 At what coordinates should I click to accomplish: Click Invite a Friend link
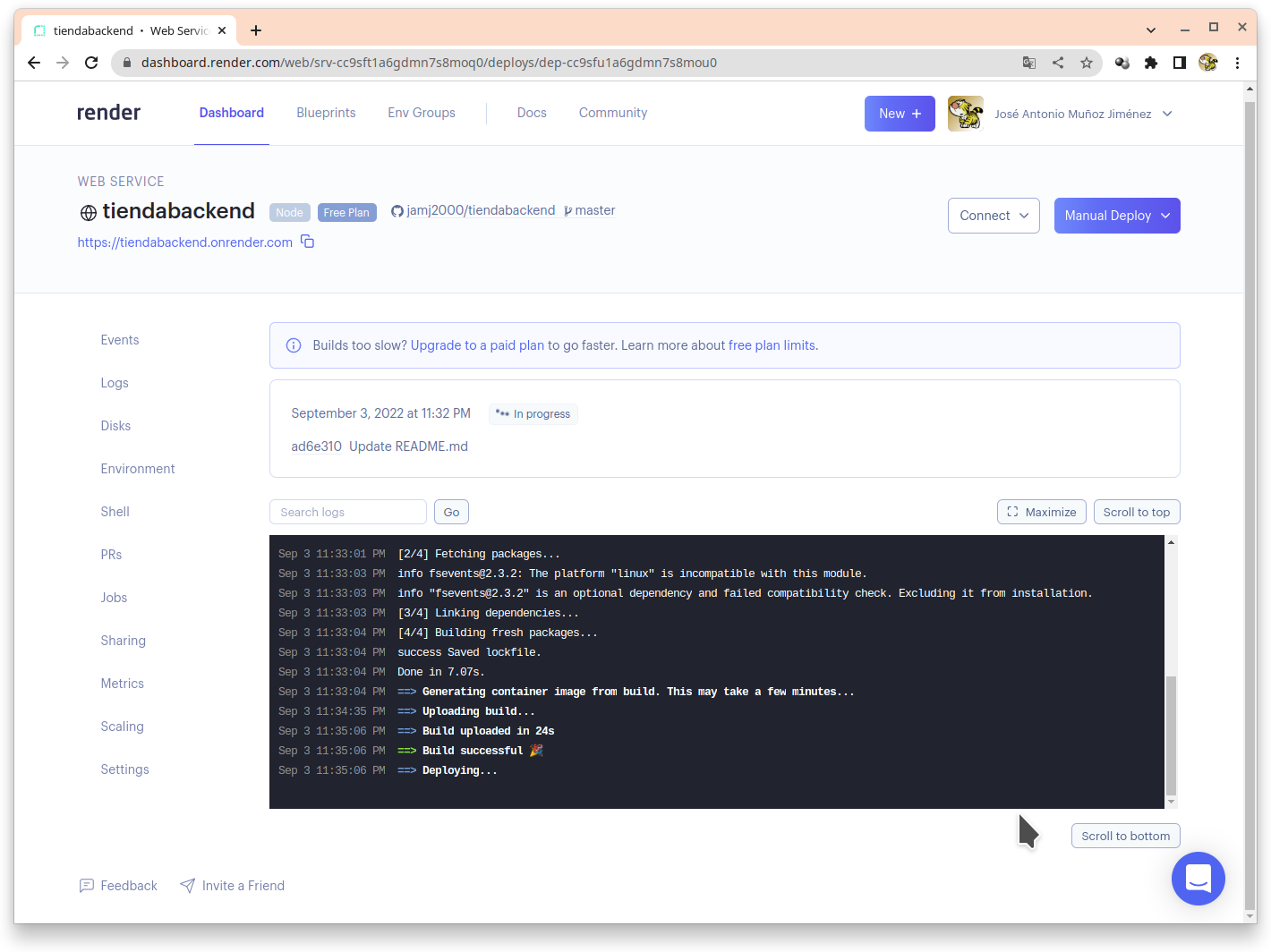point(232,886)
